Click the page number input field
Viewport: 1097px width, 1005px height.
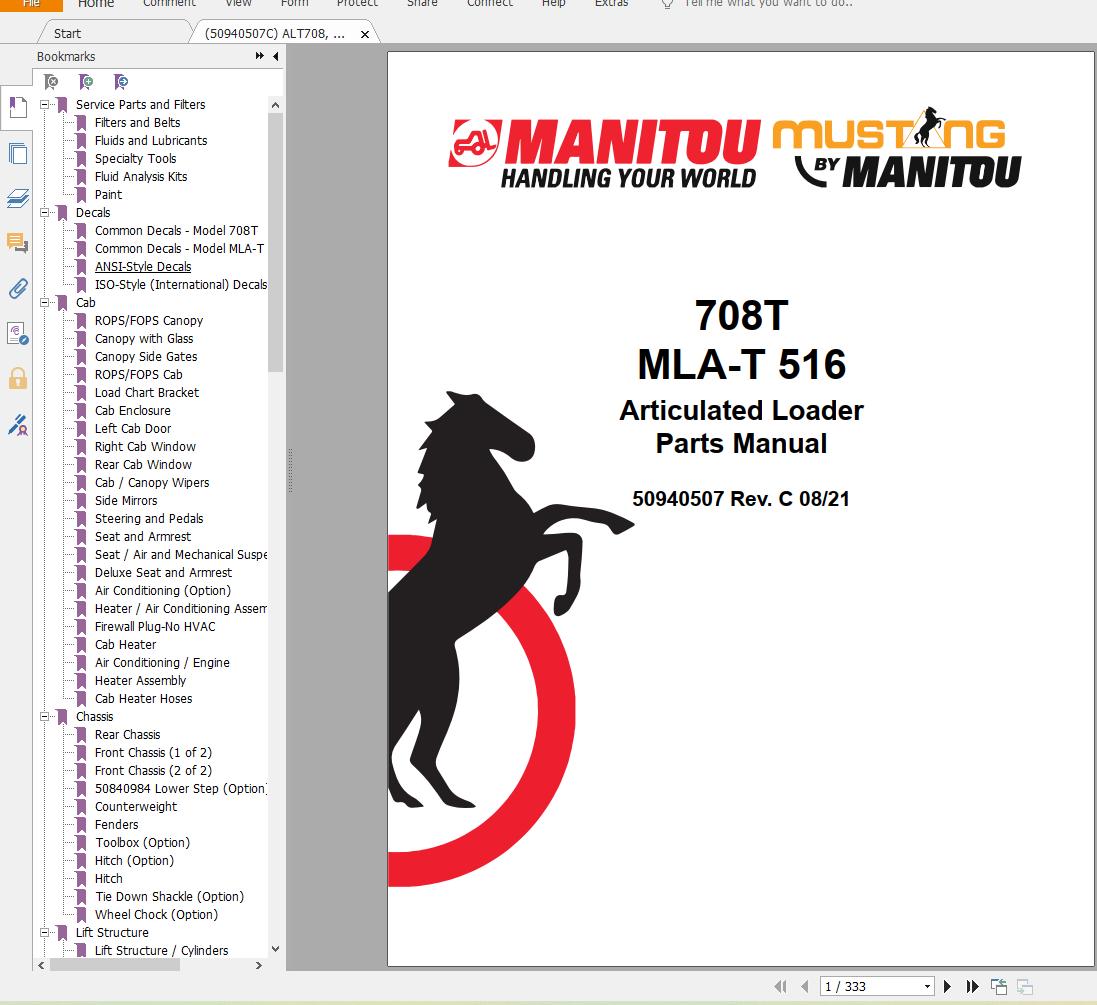pyautogui.click(x=871, y=987)
